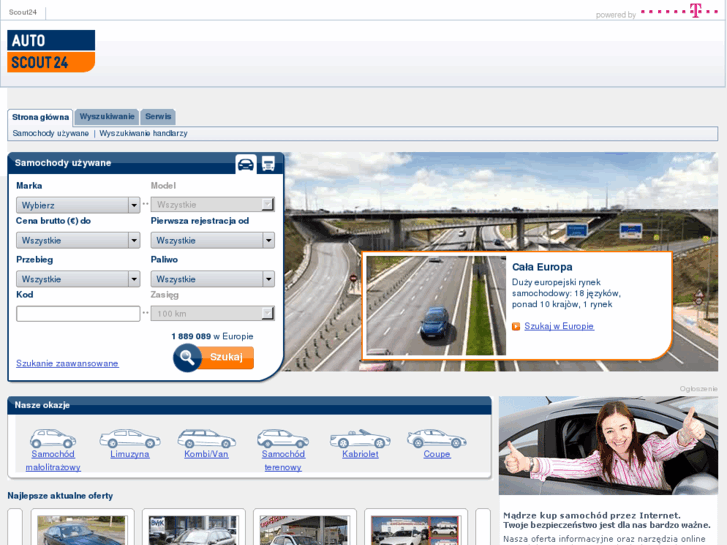727x545 pixels.
Task: Open the Model dropdown
Action: [x=212, y=205]
